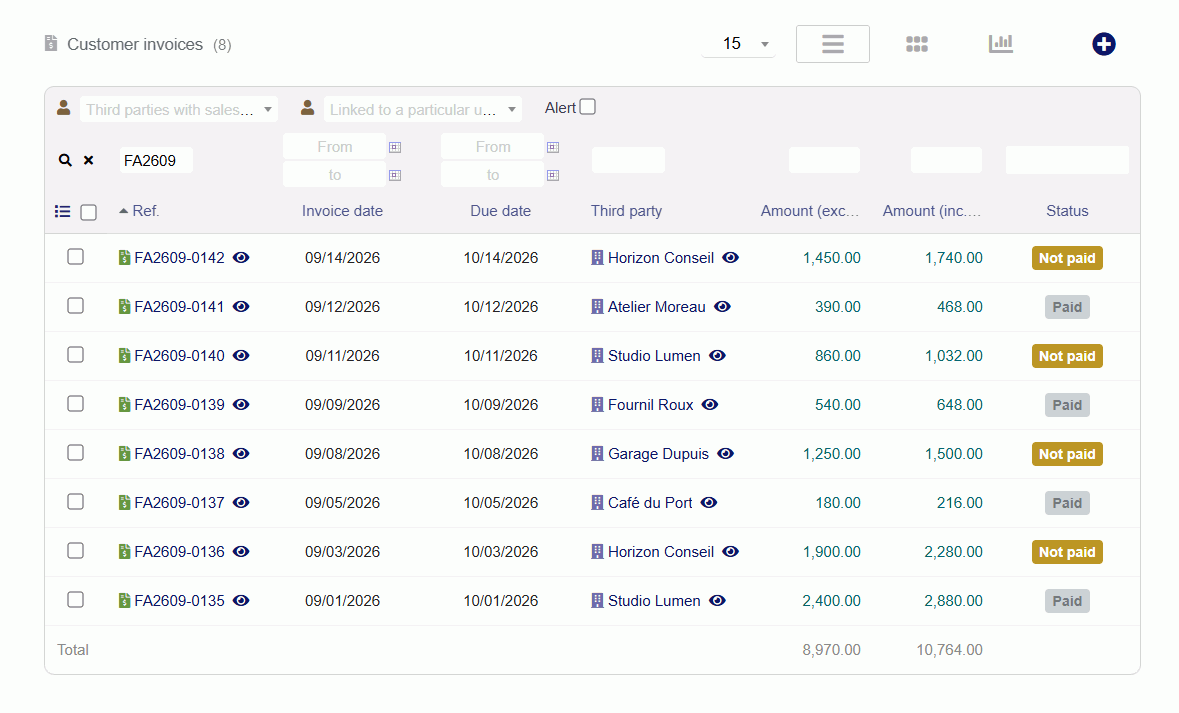Screen dimensions: 1179x713
Task: Switch to list view mode
Action: pyautogui.click(x=832, y=44)
